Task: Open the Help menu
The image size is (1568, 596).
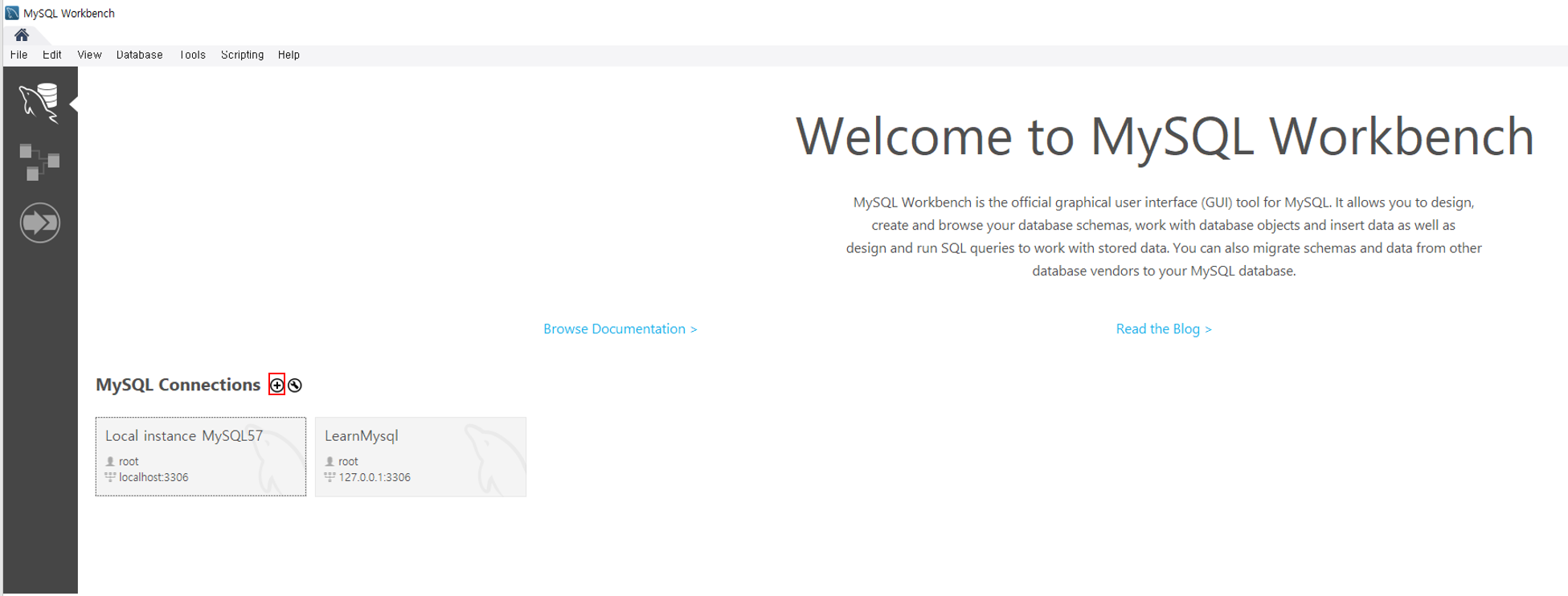Action: click(289, 55)
